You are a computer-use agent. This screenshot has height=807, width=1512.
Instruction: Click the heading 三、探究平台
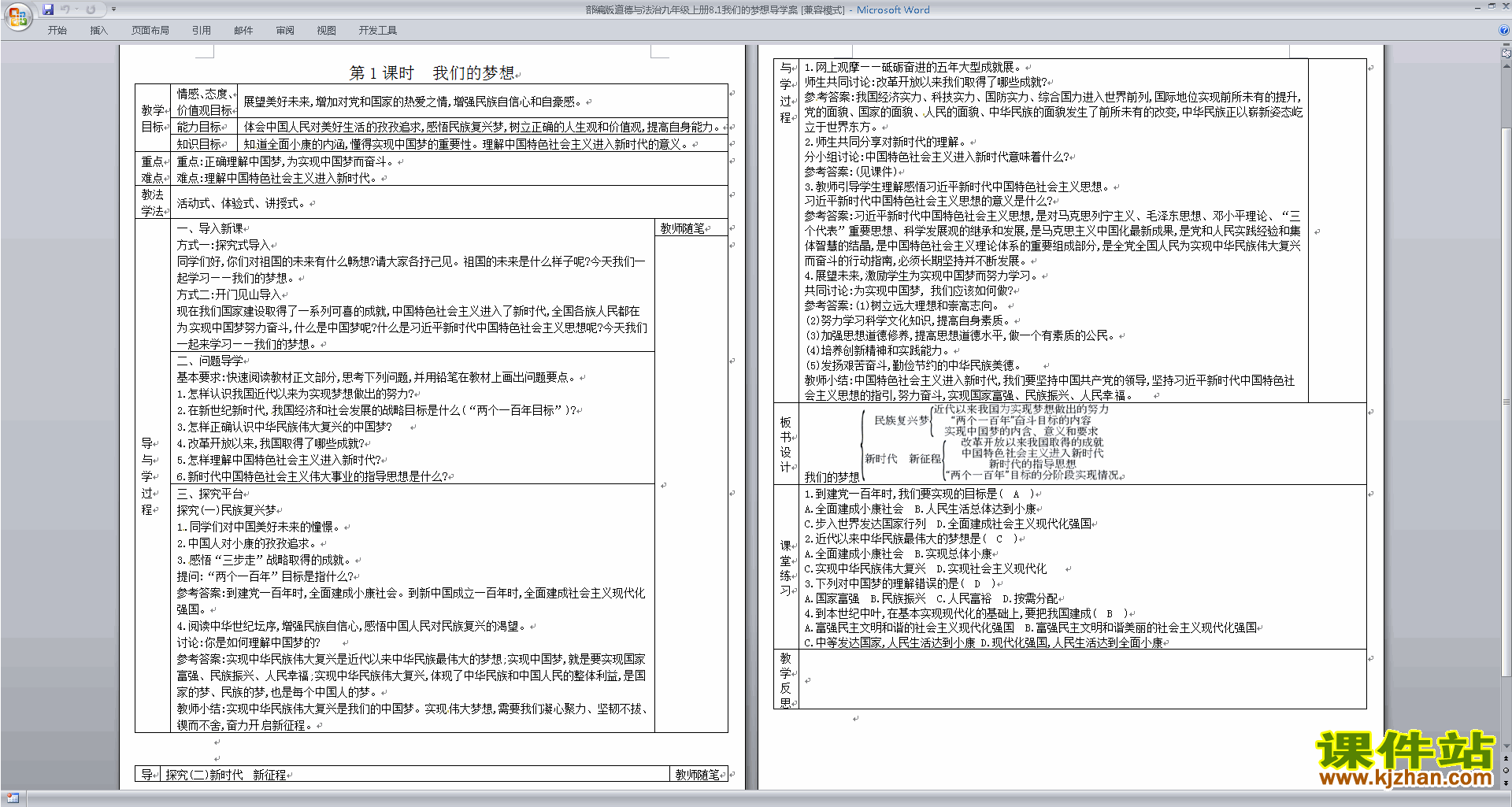coord(210,494)
